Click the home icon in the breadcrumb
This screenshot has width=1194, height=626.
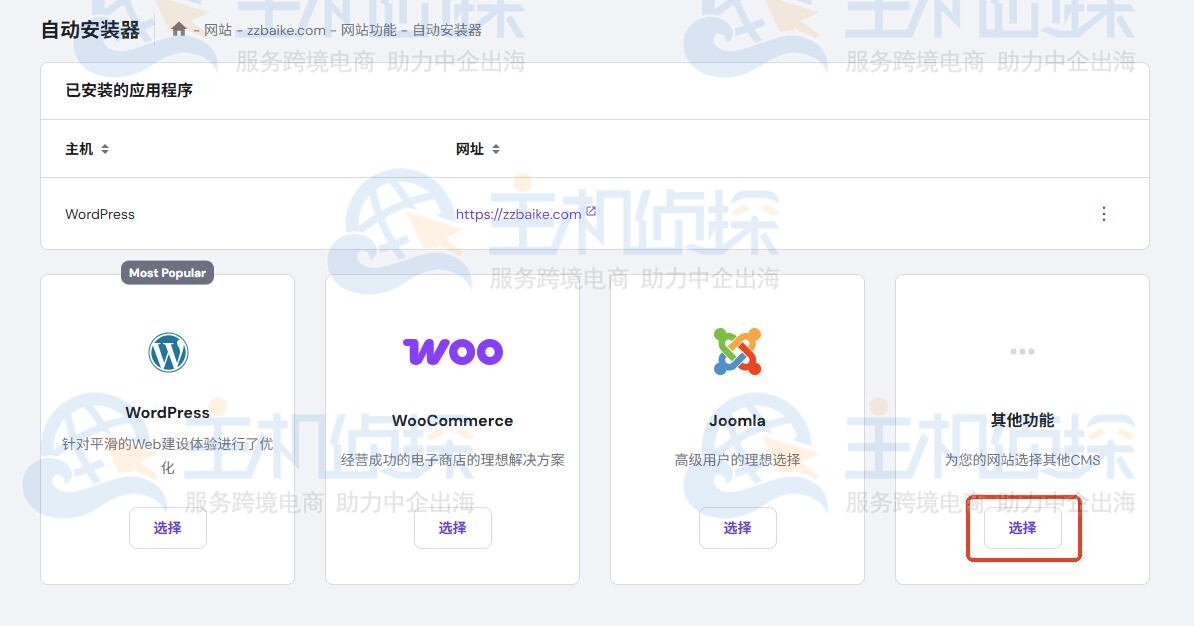pos(181,29)
